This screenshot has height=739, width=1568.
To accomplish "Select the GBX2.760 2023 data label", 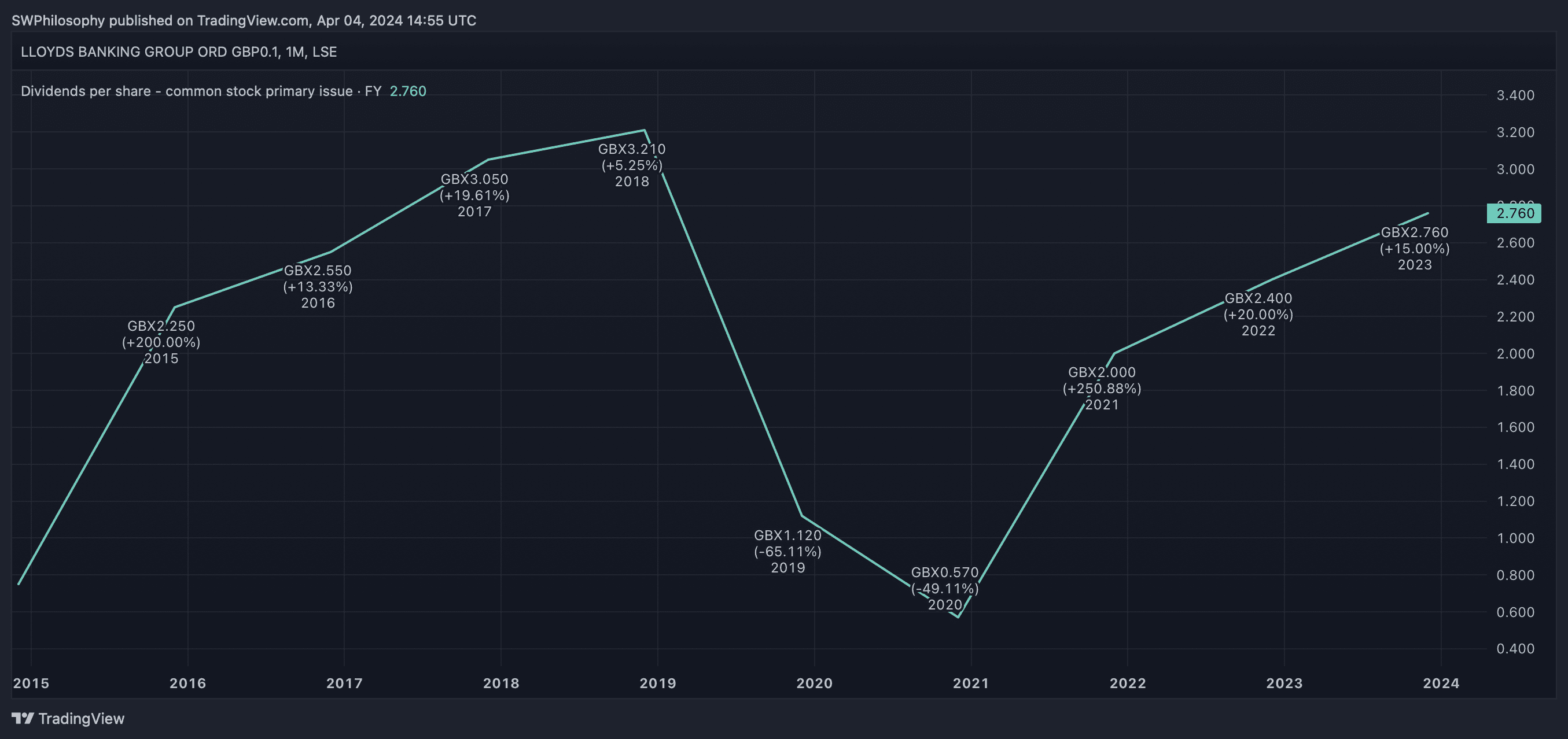I will [x=1415, y=248].
